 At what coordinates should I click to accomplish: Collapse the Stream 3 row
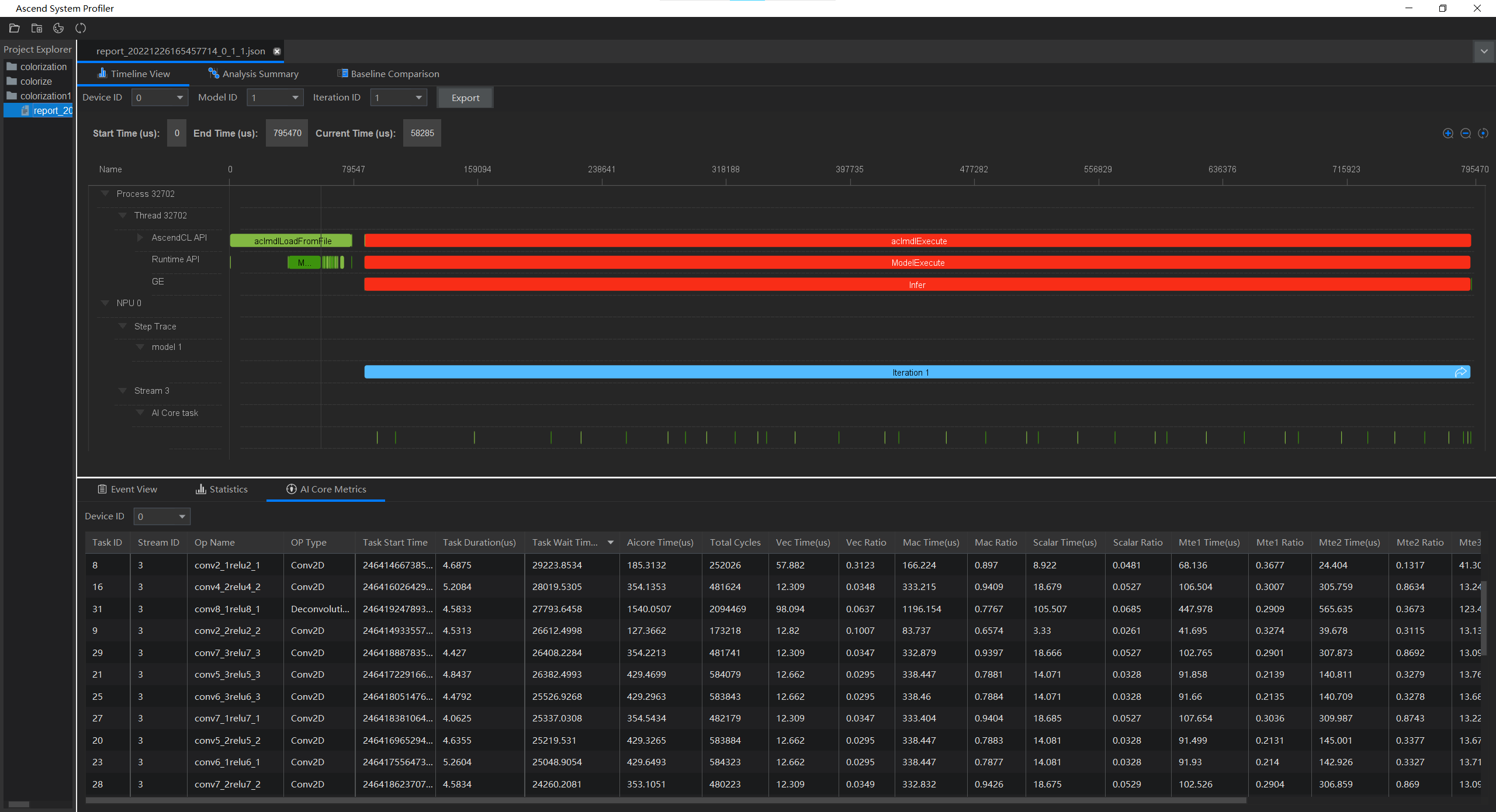(x=123, y=390)
